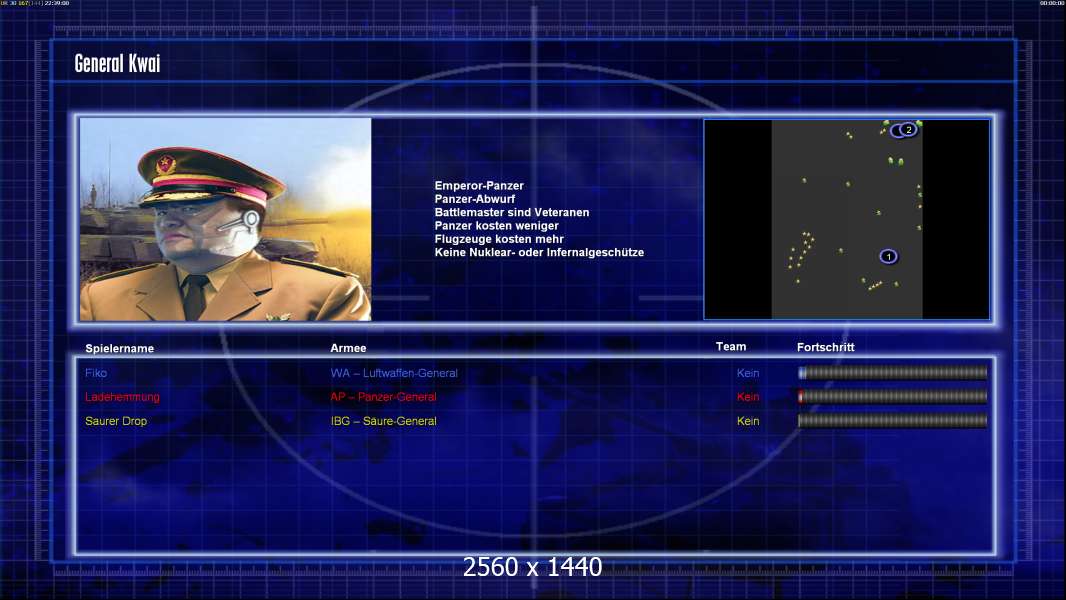Click Ladehemmung's team value Kein
This screenshot has width=1066, height=600.
748,397
